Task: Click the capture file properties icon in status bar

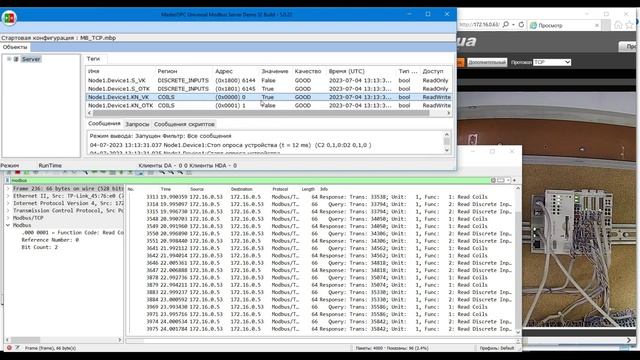Action: pos(17,348)
